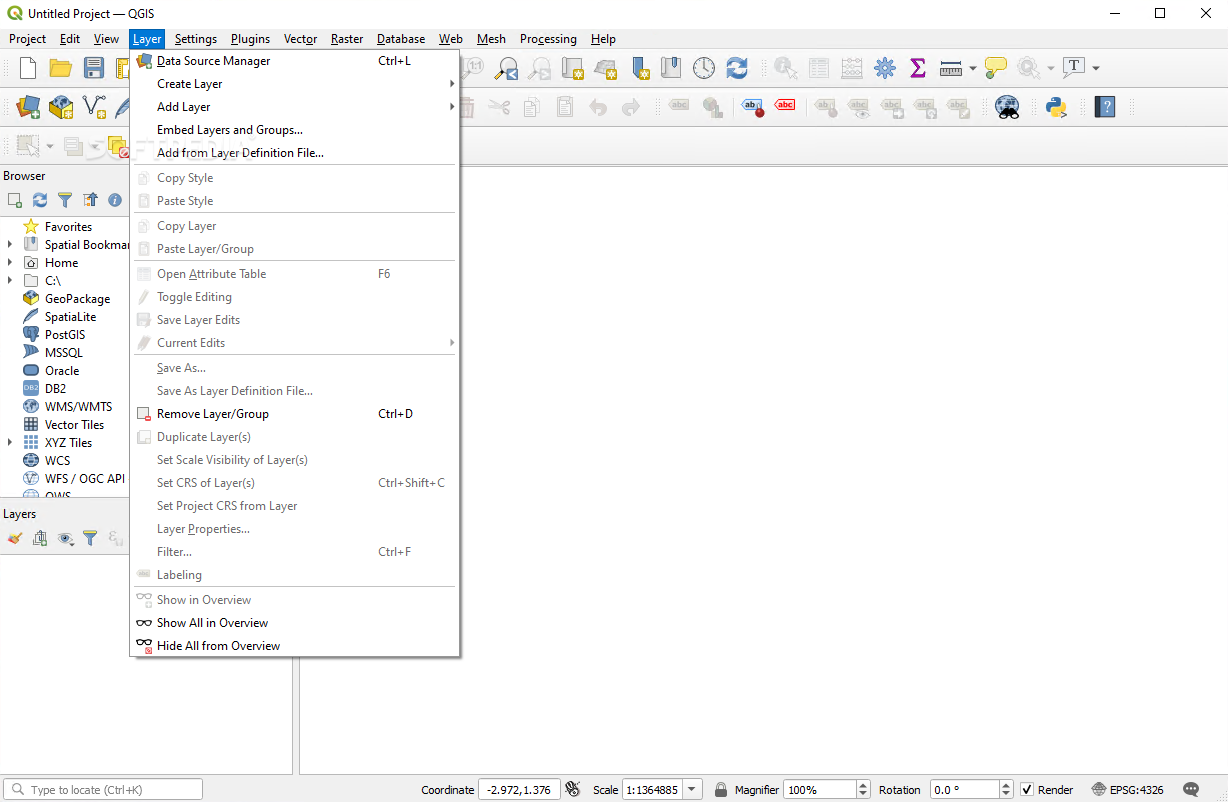Viewport: 1228px width, 802px height.
Task: Click Collapse All icon in Browser panel
Action: (x=90, y=200)
